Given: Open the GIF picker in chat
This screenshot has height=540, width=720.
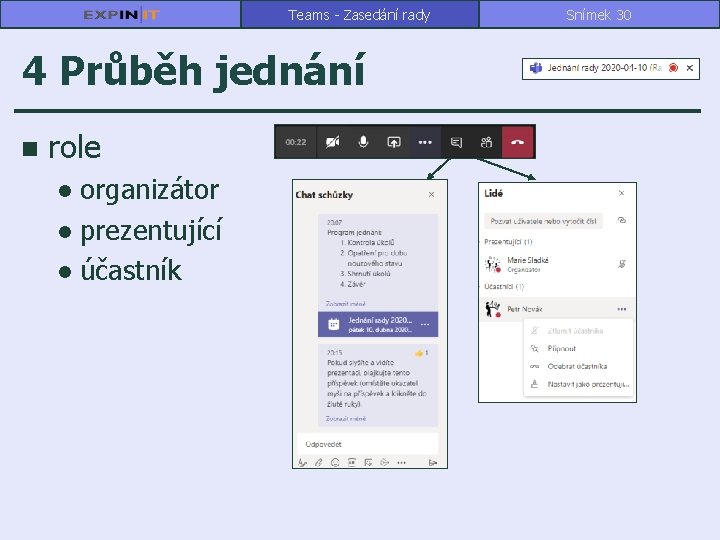Looking at the screenshot, I should click(352, 462).
